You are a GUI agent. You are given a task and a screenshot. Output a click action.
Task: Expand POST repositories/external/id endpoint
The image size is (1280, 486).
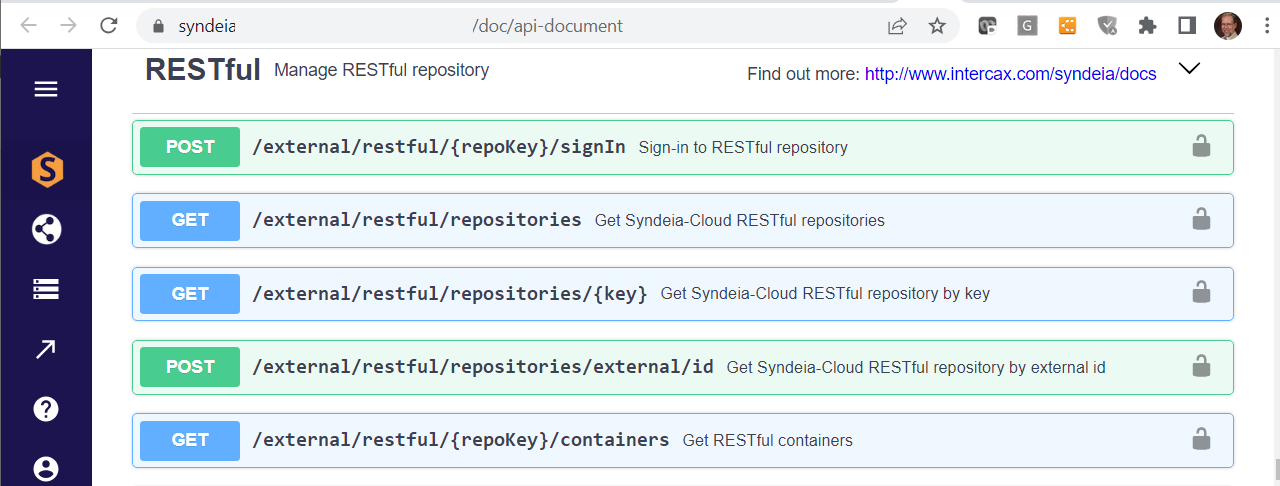click(x=682, y=367)
